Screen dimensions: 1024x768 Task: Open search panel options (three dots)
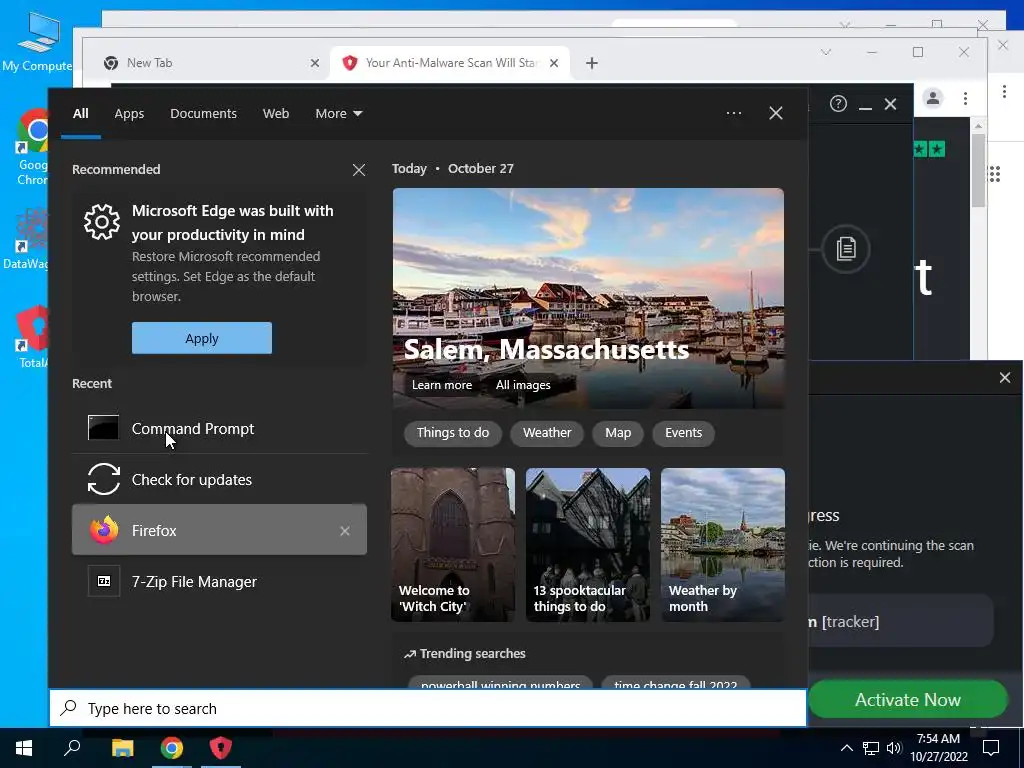point(734,113)
